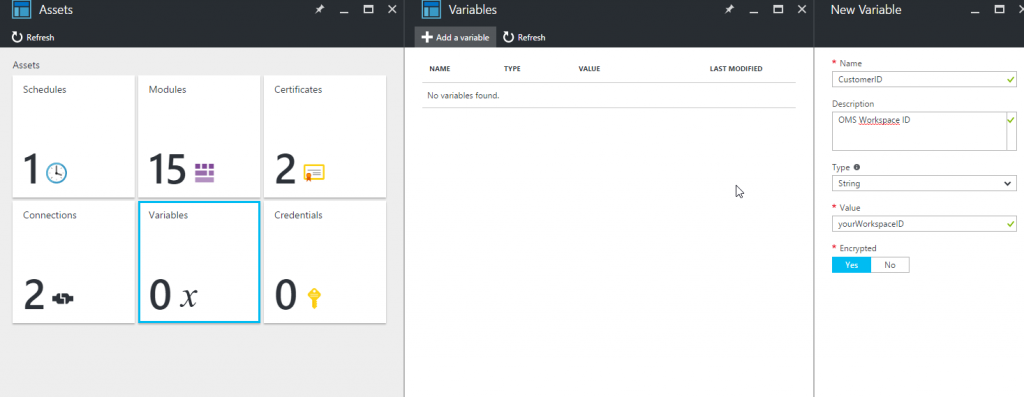The height and width of the screenshot is (397, 1024).
Task: Maximize the Assets blade
Action: [x=368, y=9]
